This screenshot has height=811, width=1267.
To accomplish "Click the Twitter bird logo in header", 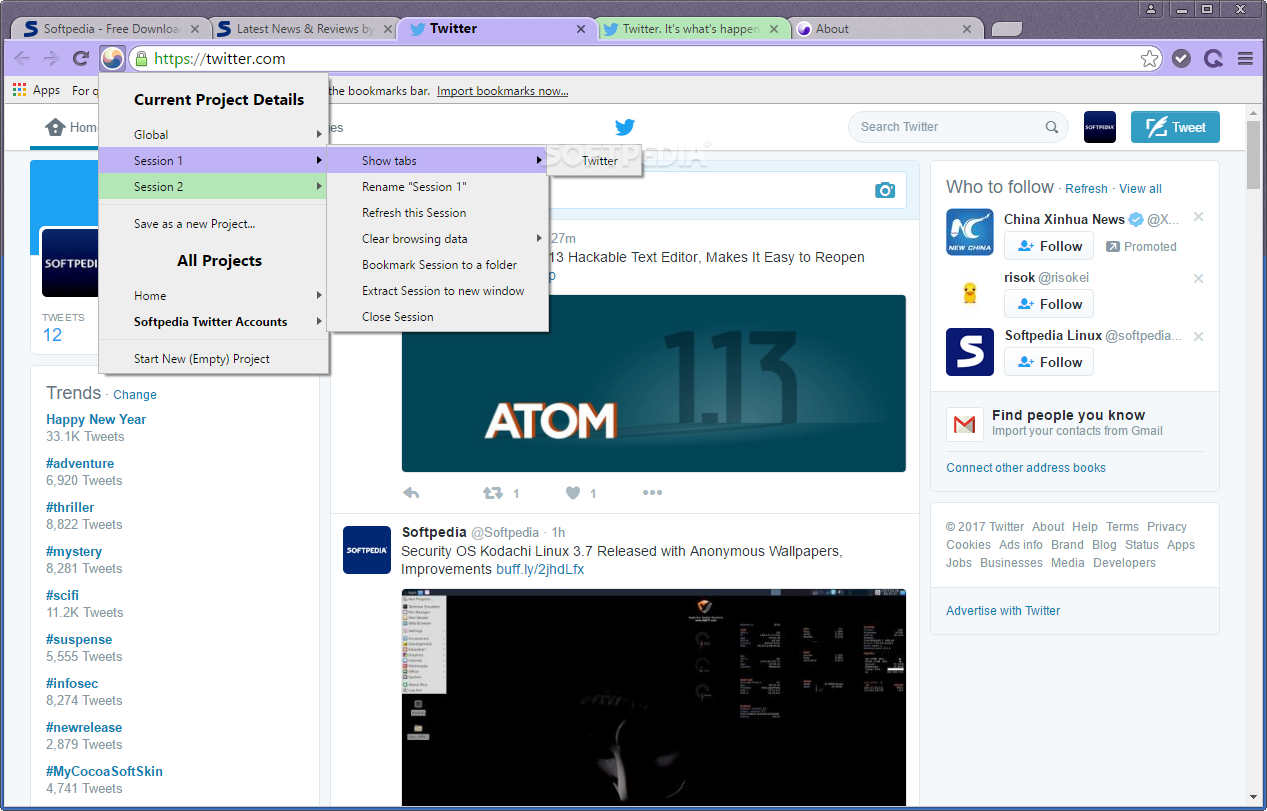I will [625, 127].
